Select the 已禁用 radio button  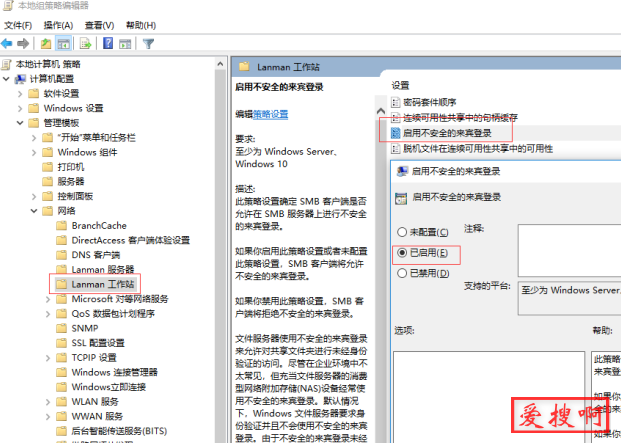click(x=403, y=272)
